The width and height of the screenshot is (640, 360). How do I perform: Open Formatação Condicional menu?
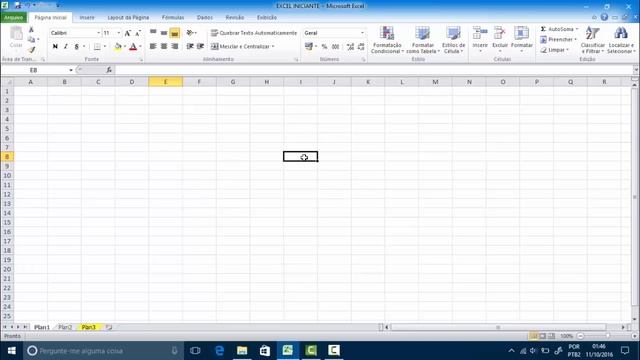(x=387, y=40)
